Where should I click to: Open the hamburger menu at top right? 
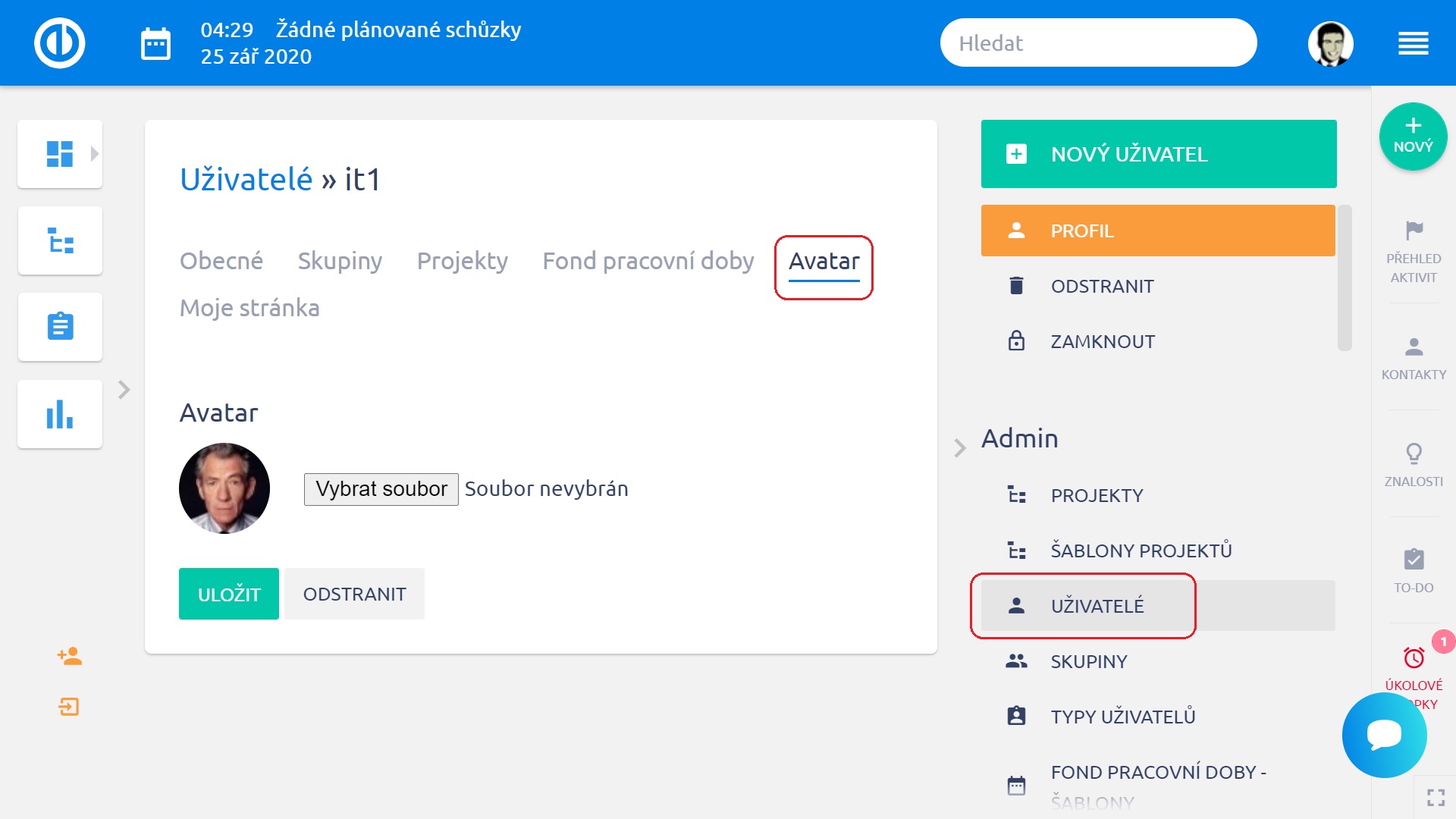point(1413,44)
